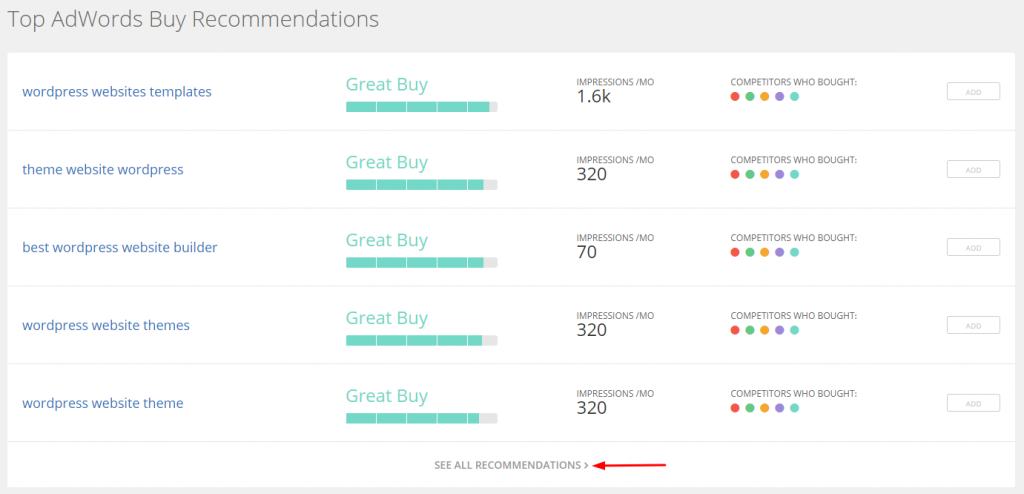The height and width of the screenshot is (494, 1024).
Task: Expand See All Recommendations
Action: (511, 465)
